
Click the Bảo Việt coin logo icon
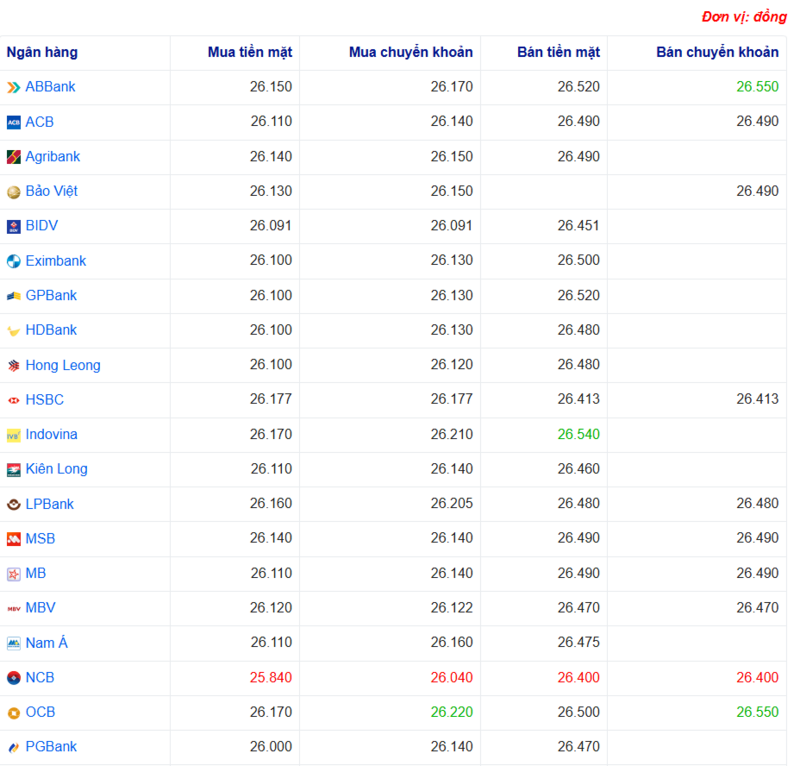click(12, 191)
